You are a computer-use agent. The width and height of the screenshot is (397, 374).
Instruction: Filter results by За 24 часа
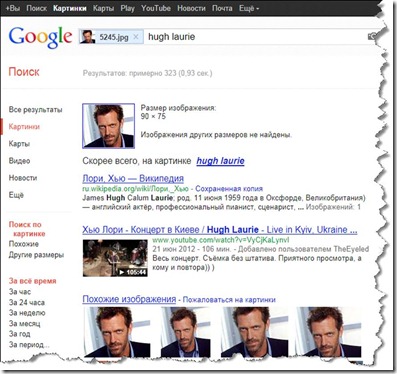tap(27, 302)
